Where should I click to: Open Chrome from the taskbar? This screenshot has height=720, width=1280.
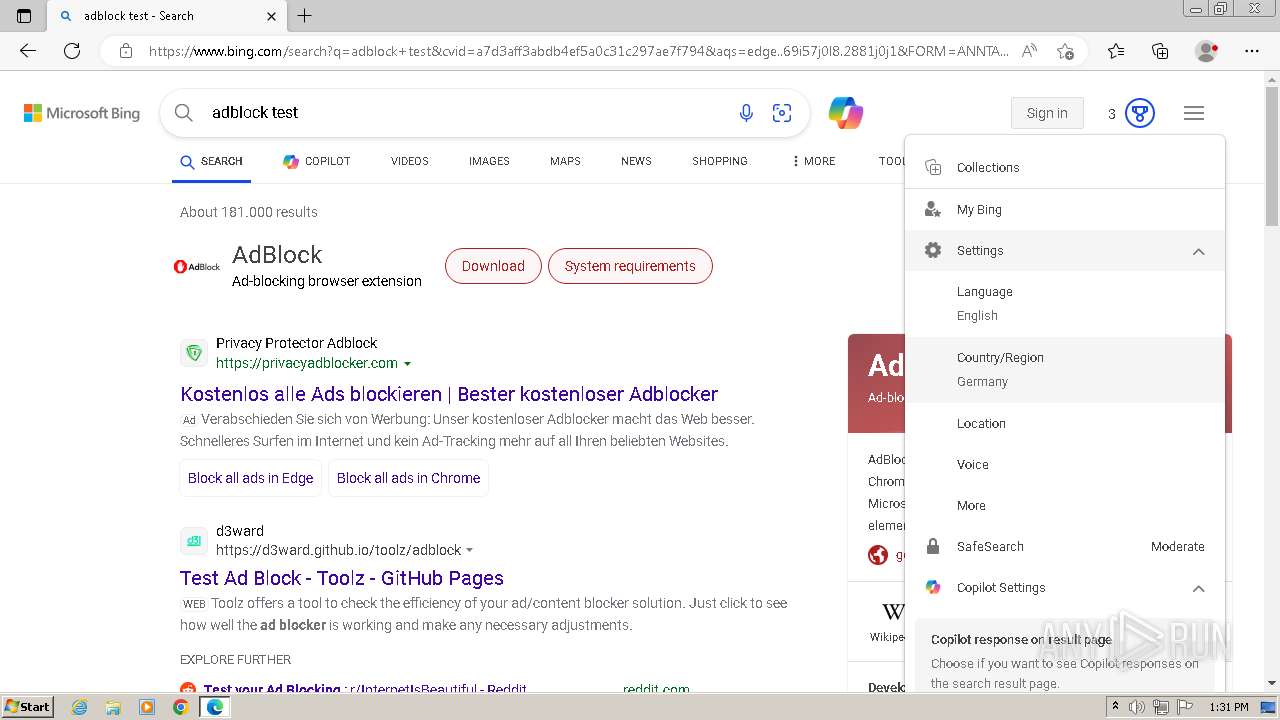pos(180,707)
